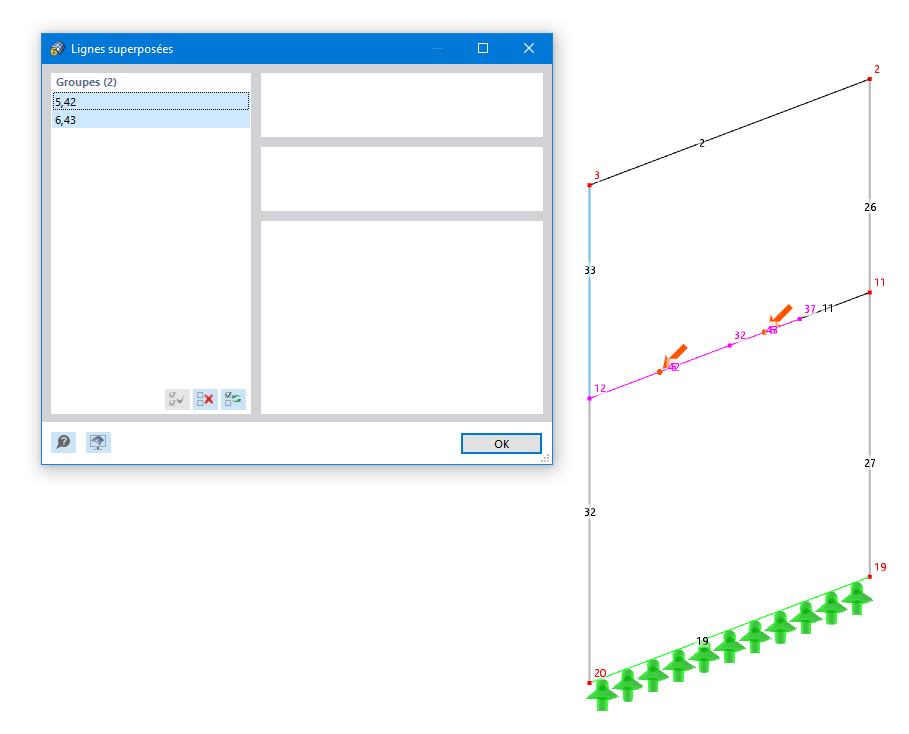Click node 3 red marker
The height and width of the screenshot is (734, 909).
[x=590, y=185]
